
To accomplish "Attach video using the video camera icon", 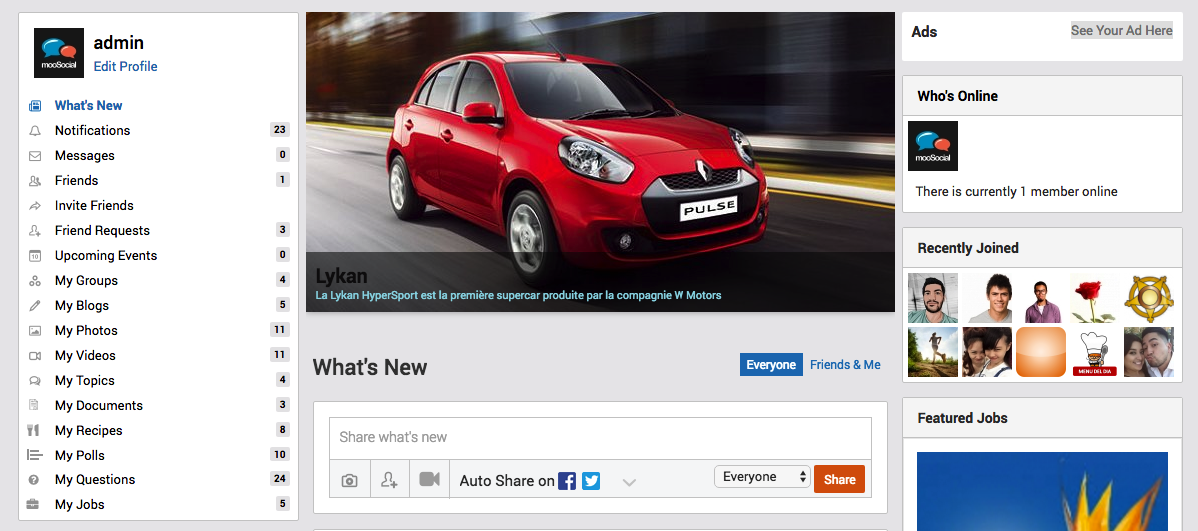I will click(x=429, y=480).
